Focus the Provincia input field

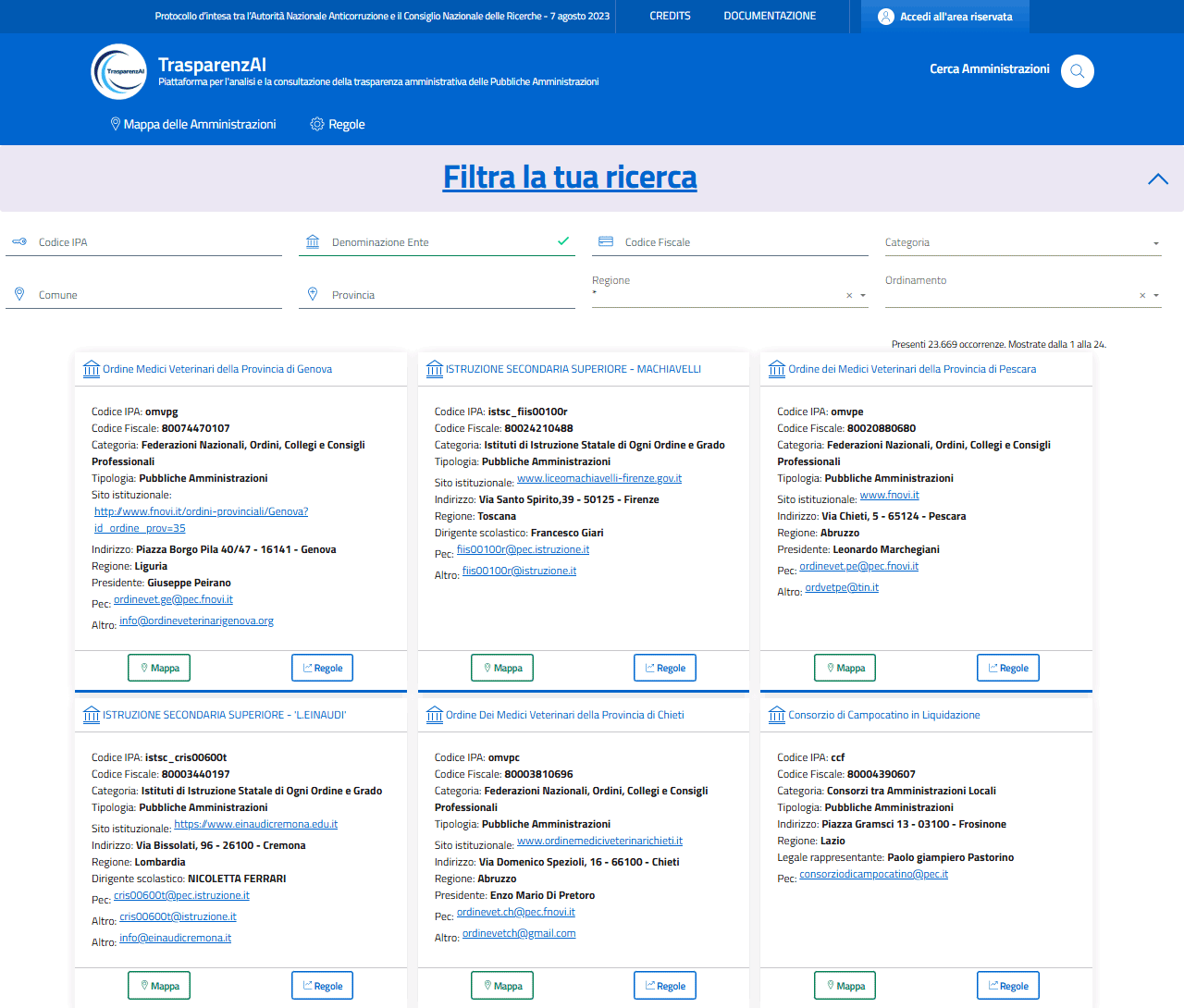[x=437, y=295]
